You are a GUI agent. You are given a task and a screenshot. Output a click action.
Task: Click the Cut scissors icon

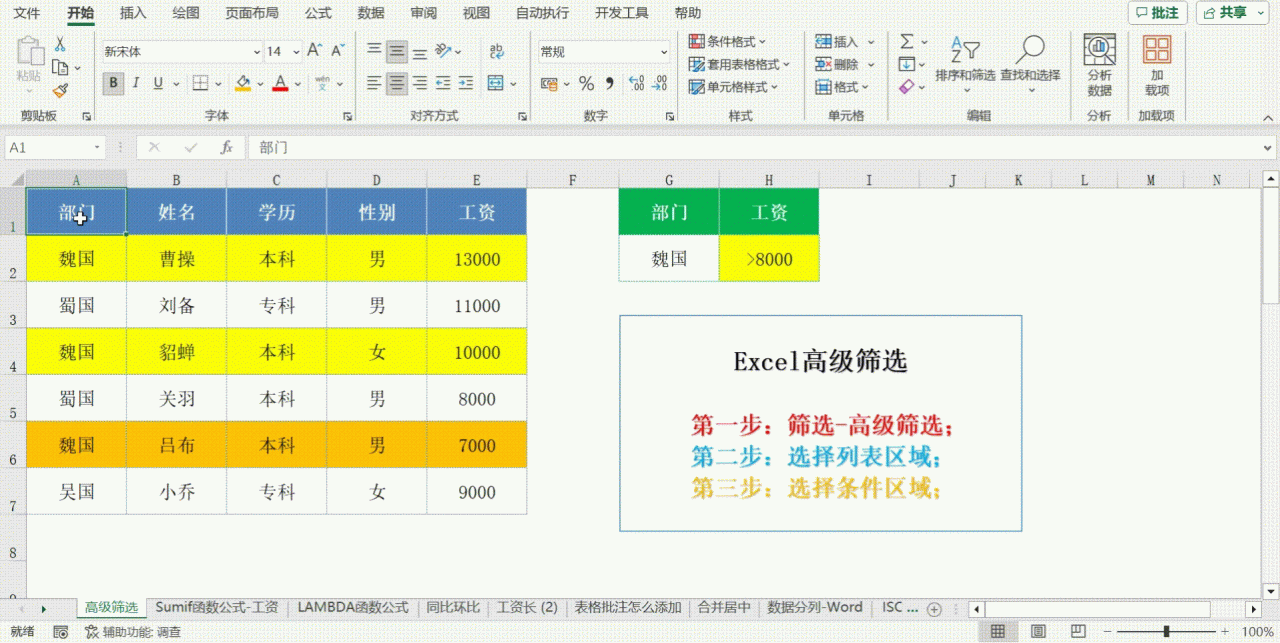pyautogui.click(x=60, y=44)
